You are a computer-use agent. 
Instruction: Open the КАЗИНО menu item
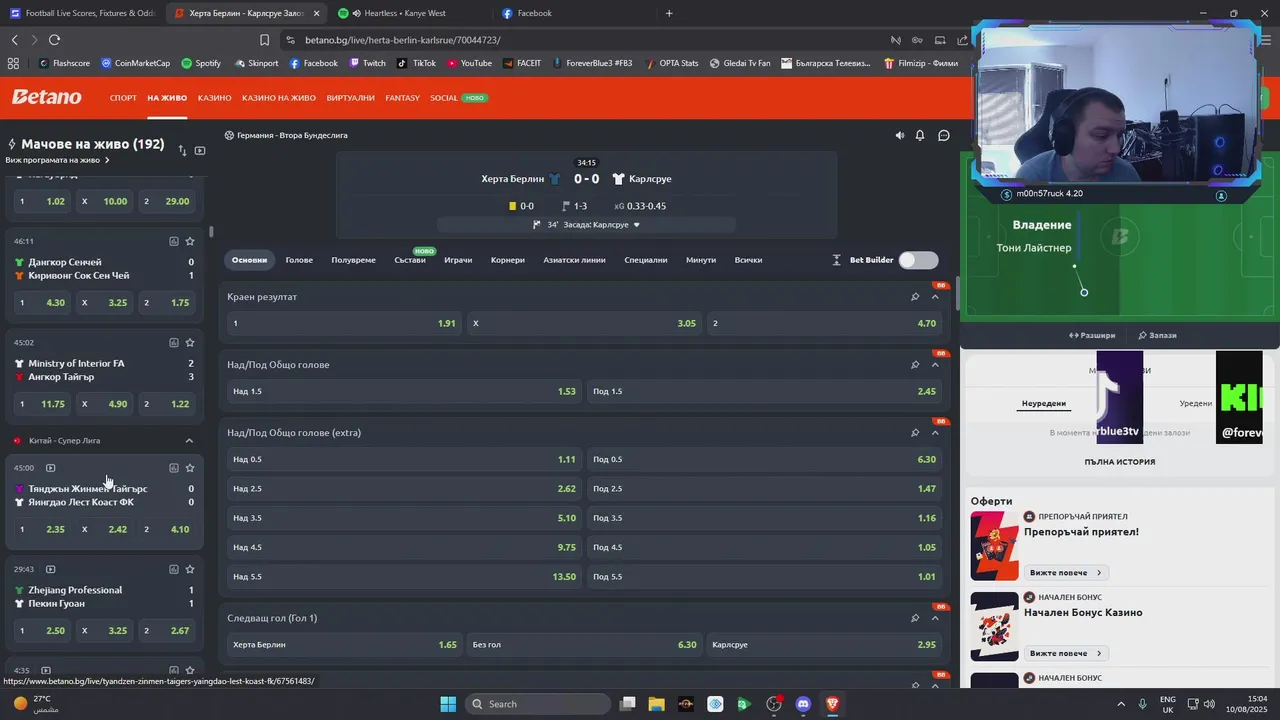pyautogui.click(x=215, y=98)
